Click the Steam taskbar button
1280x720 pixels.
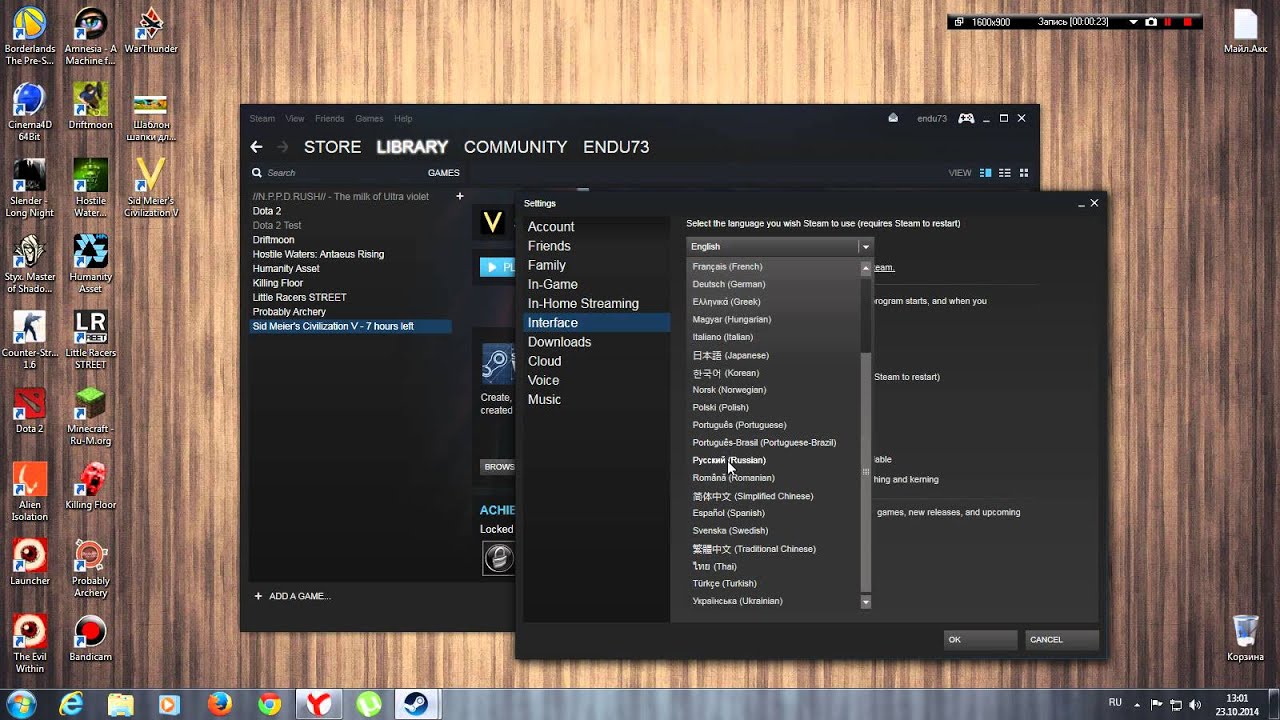pos(417,704)
